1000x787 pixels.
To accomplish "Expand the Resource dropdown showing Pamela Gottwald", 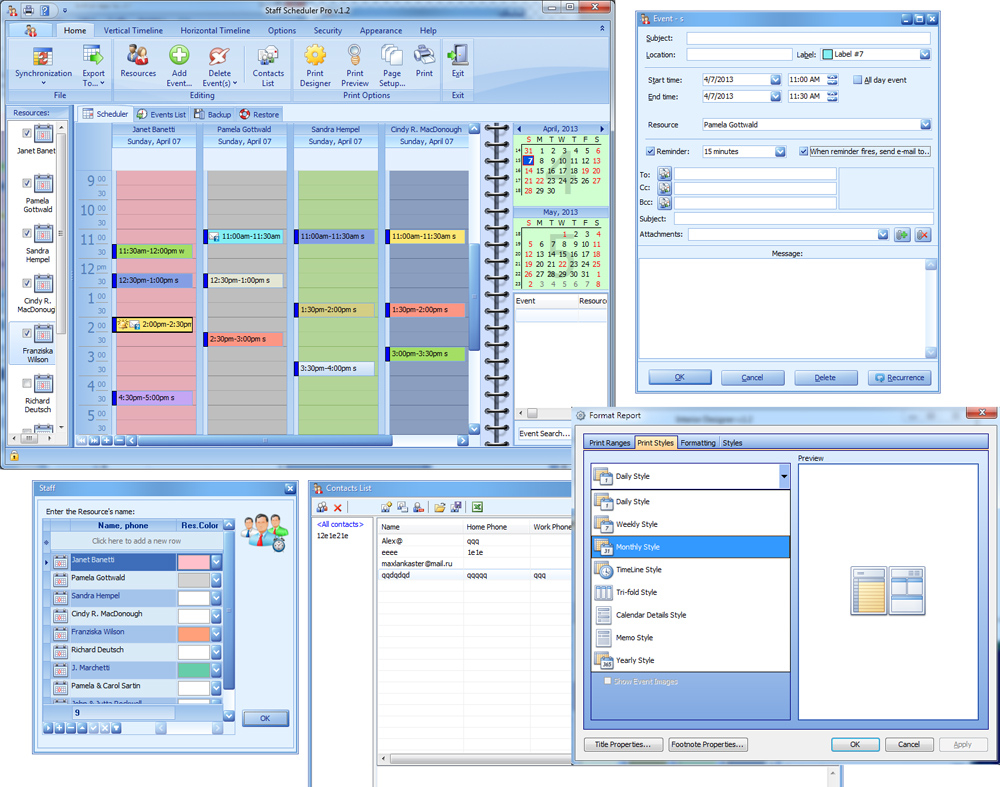I will pyautogui.click(x=925, y=125).
